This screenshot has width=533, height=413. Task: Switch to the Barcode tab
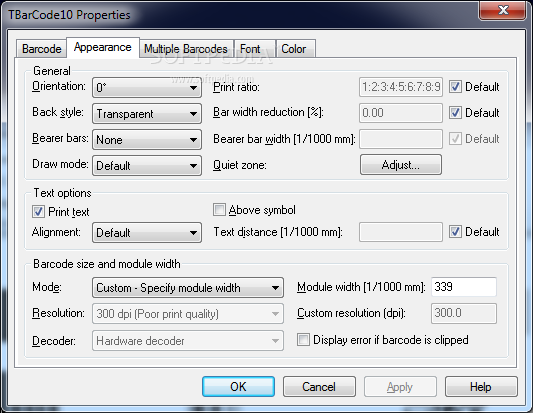[41, 49]
